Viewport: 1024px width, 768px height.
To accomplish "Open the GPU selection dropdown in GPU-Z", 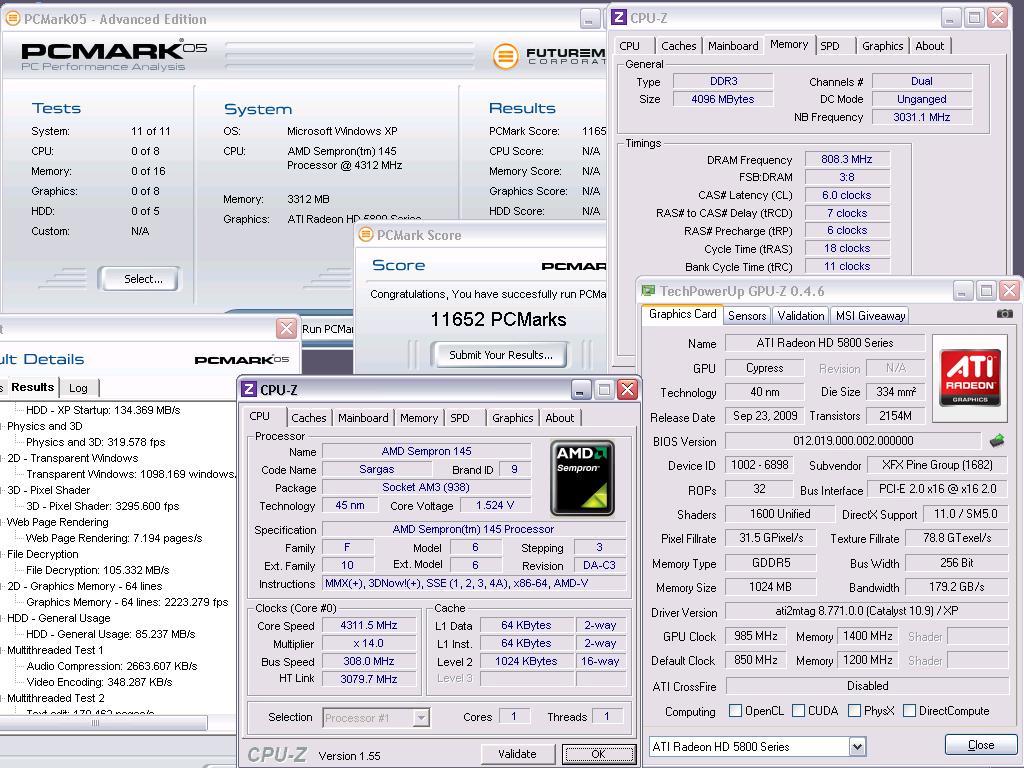I will (857, 746).
